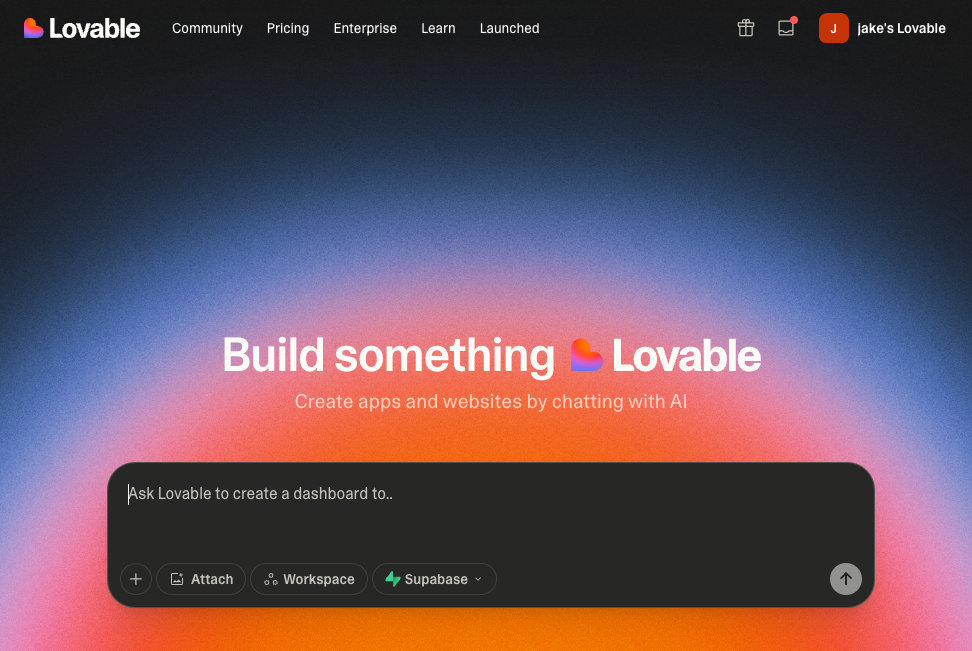Open the Learn navigation link

(x=438, y=28)
